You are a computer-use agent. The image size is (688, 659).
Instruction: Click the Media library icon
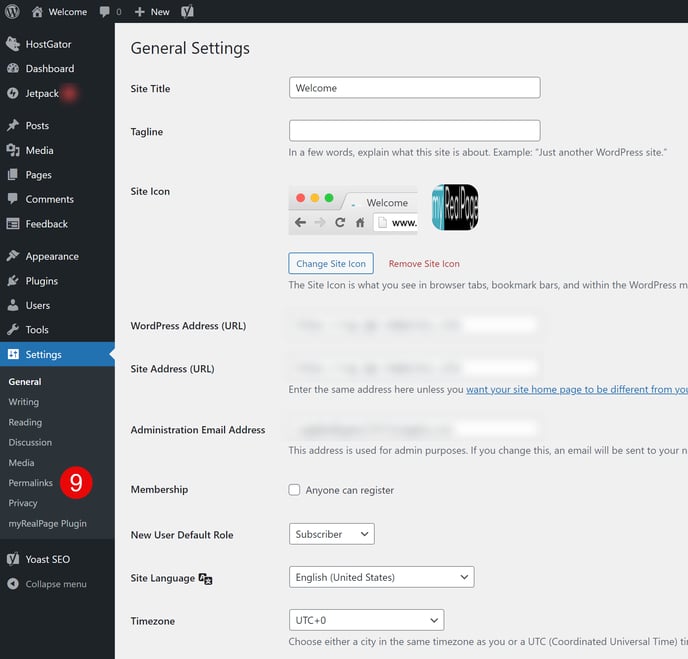click(x=13, y=150)
